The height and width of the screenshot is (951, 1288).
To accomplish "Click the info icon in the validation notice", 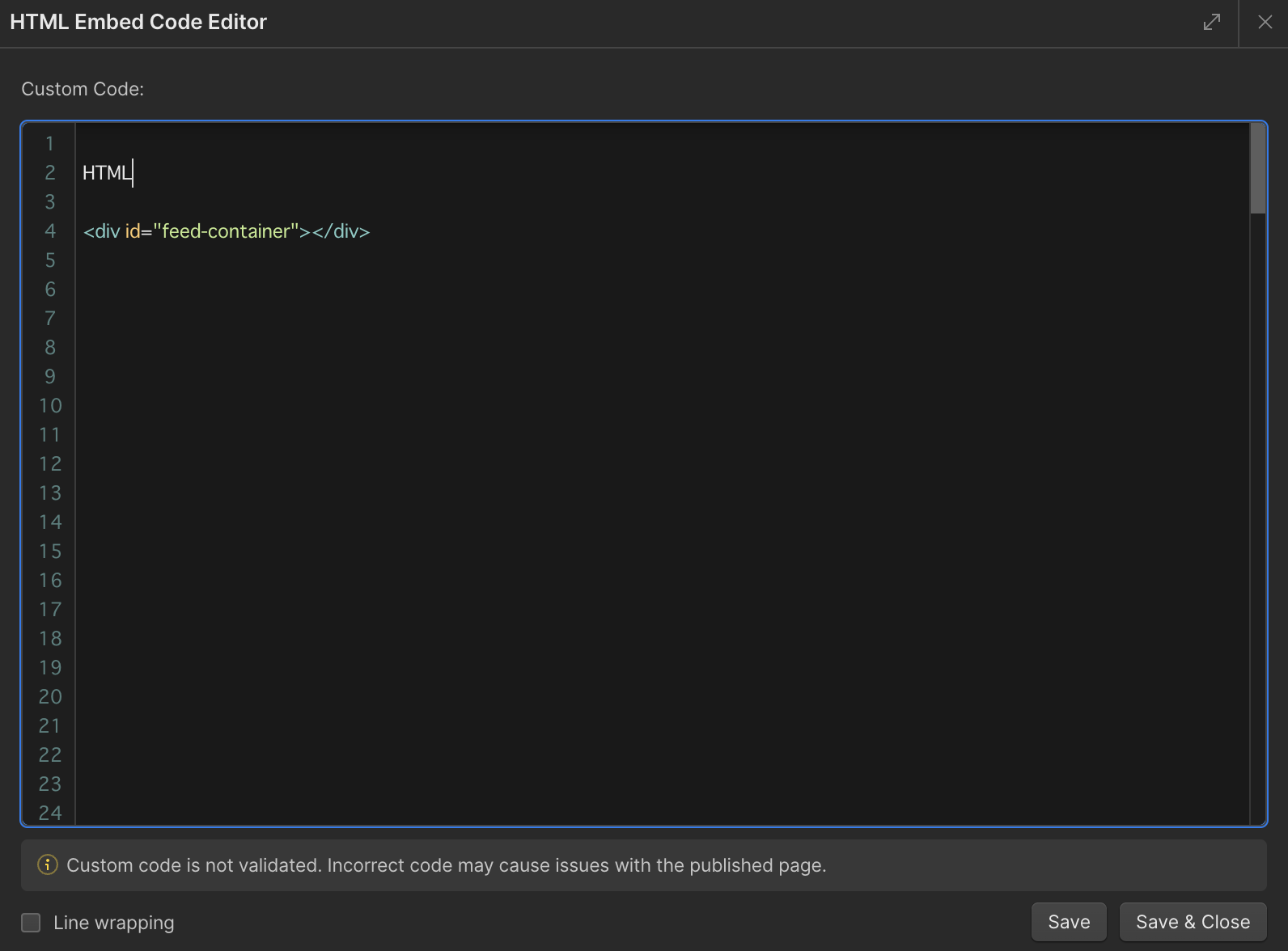I will click(x=48, y=864).
